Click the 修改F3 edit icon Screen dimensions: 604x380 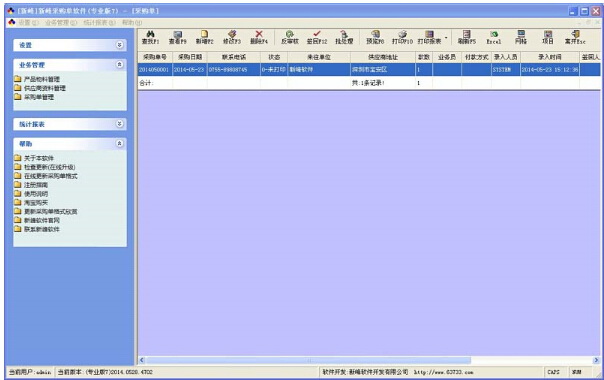232,37
